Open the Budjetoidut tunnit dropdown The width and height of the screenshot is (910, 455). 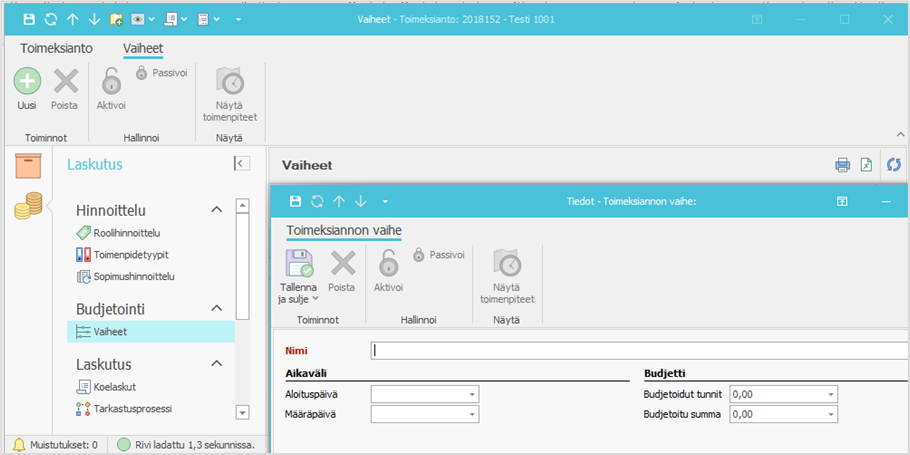830,395
